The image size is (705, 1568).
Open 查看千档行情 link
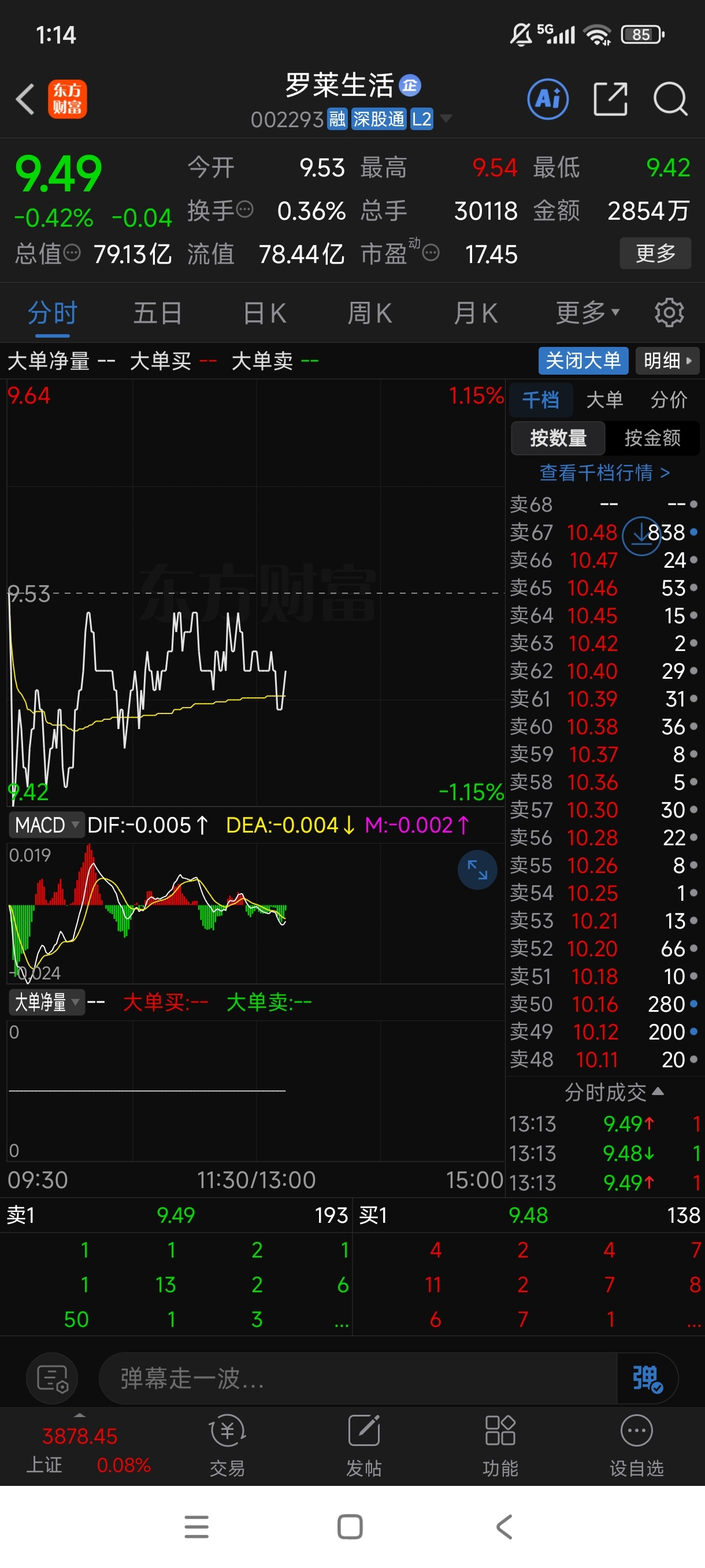coord(604,472)
